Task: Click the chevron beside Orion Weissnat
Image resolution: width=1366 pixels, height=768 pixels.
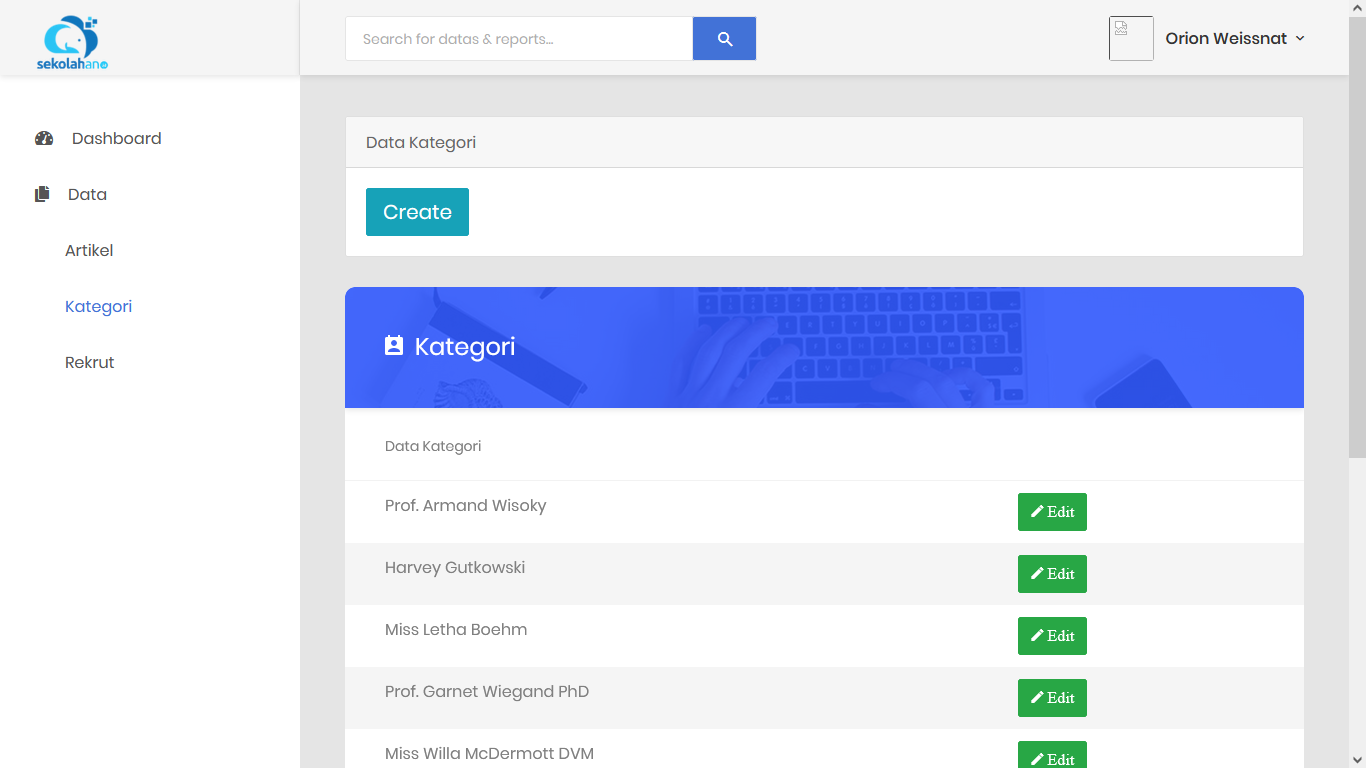Action: [1300, 38]
